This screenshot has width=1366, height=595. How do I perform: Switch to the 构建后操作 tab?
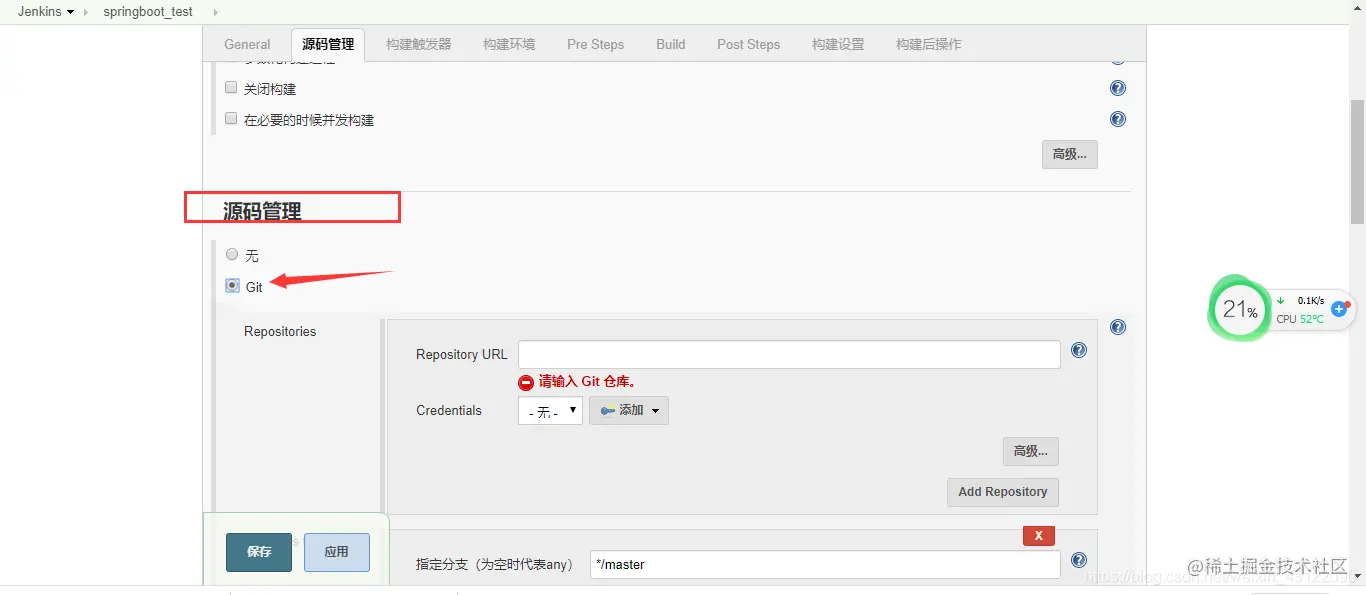[x=929, y=44]
